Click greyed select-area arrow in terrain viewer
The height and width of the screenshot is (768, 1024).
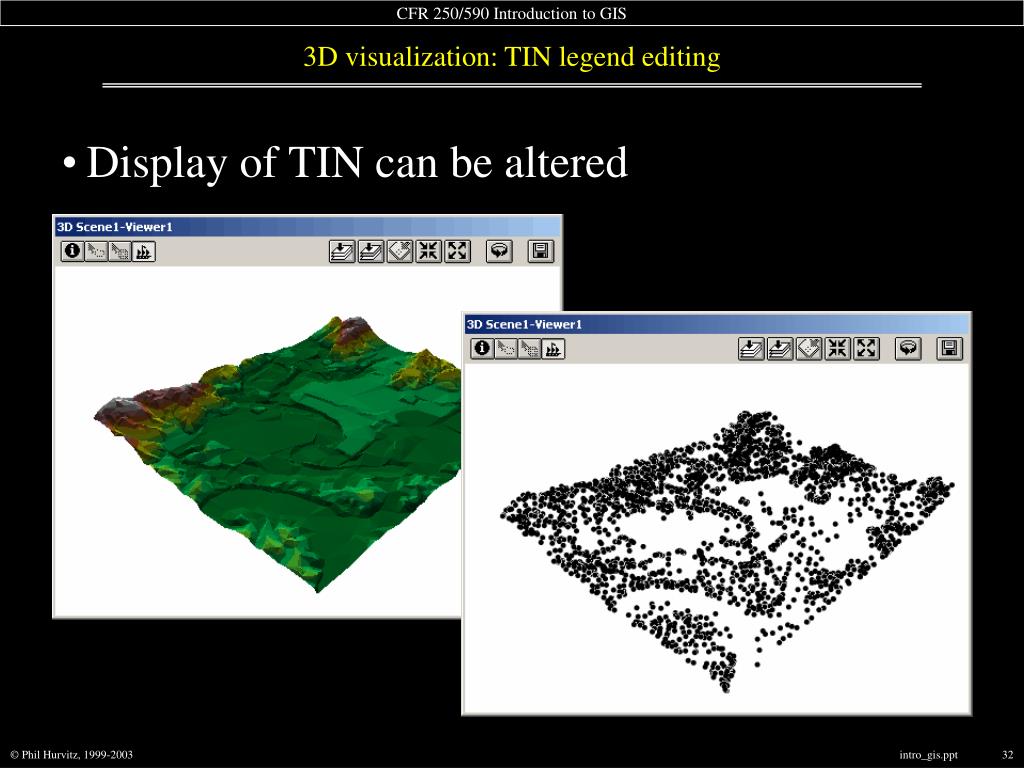[x=120, y=251]
